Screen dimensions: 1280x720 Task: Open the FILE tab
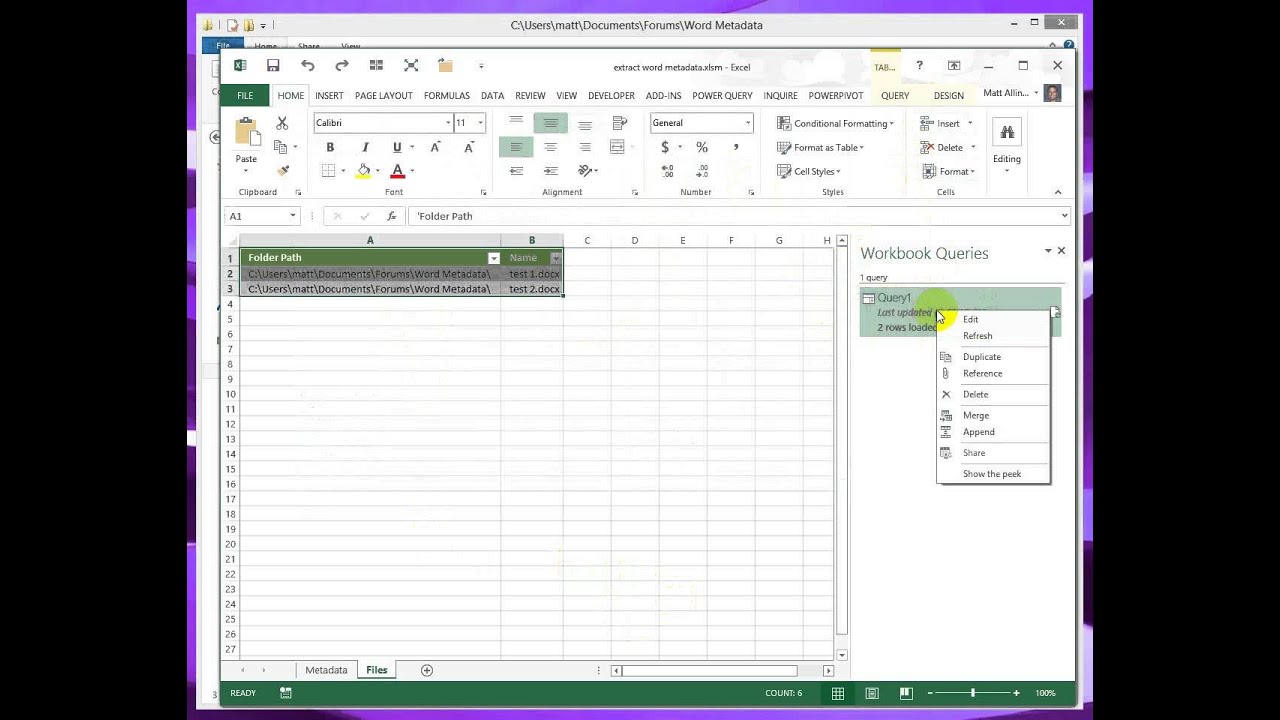pos(245,95)
